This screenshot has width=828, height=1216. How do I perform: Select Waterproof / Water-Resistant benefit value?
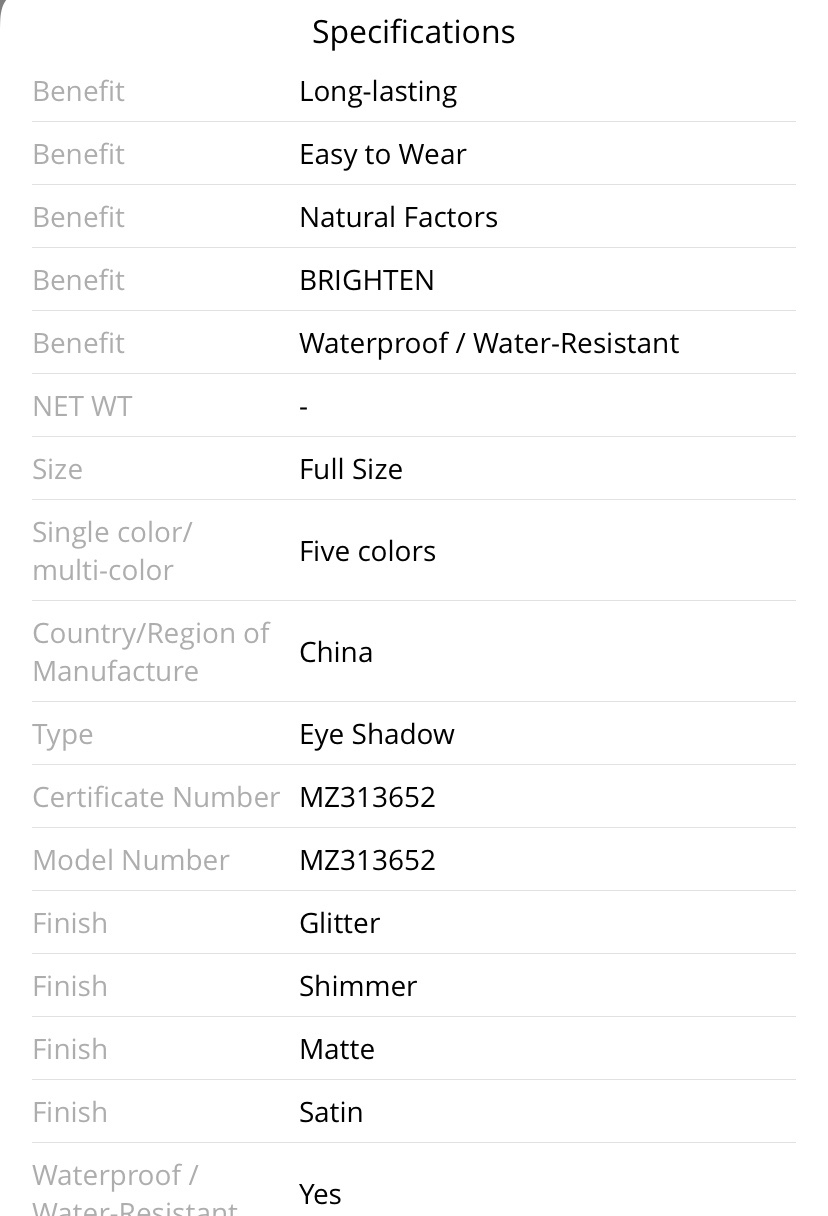[x=489, y=343]
